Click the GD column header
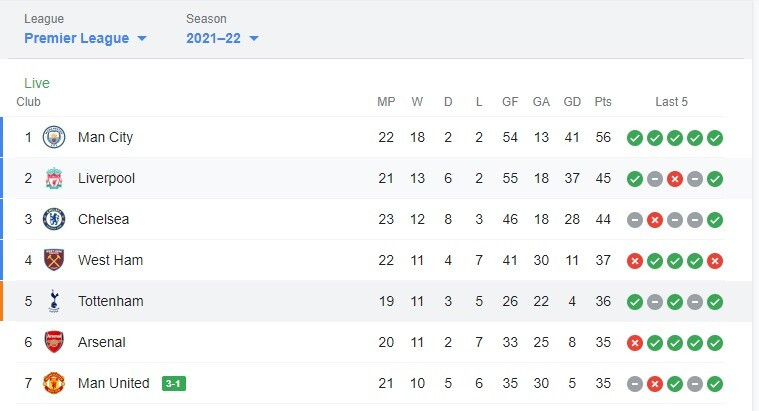 coord(572,102)
